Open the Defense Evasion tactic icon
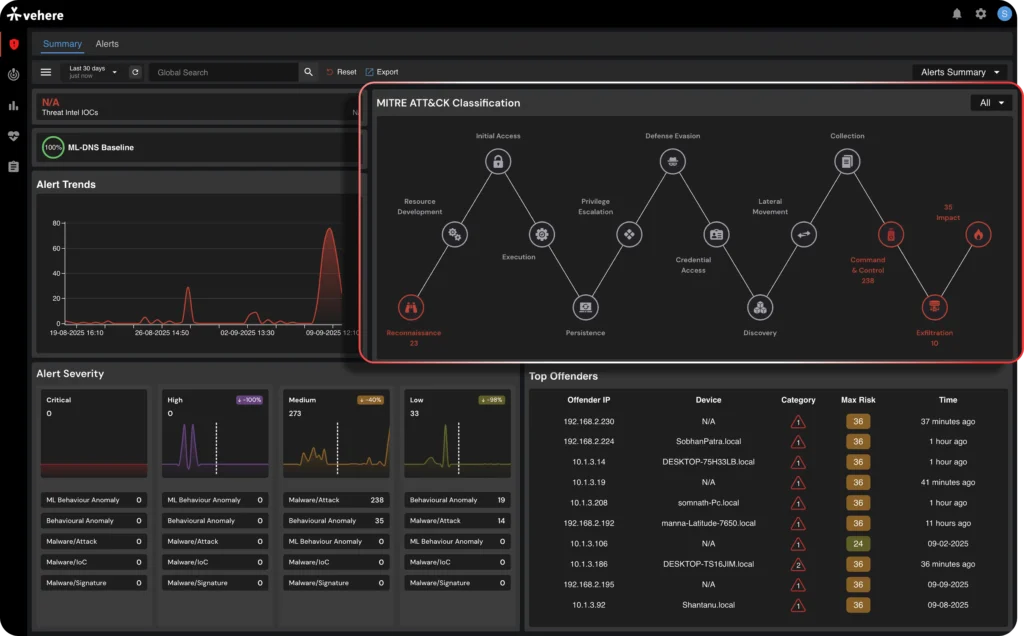This screenshot has width=1024, height=636. click(x=673, y=161)
